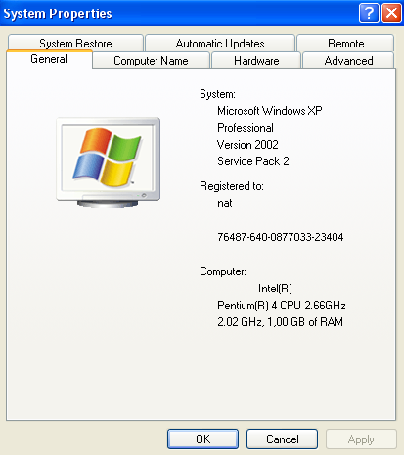Confirm with the OK button

[x=203, y=439]
